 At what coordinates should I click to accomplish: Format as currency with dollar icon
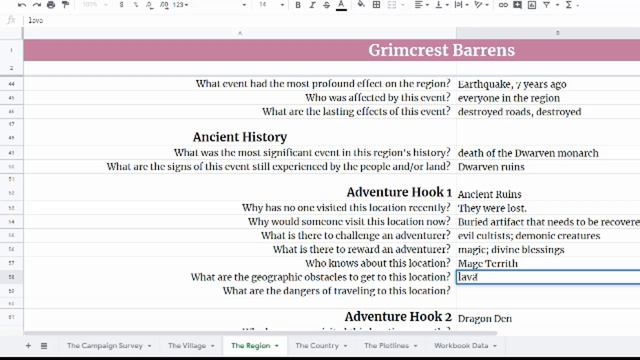click(121, 5)
